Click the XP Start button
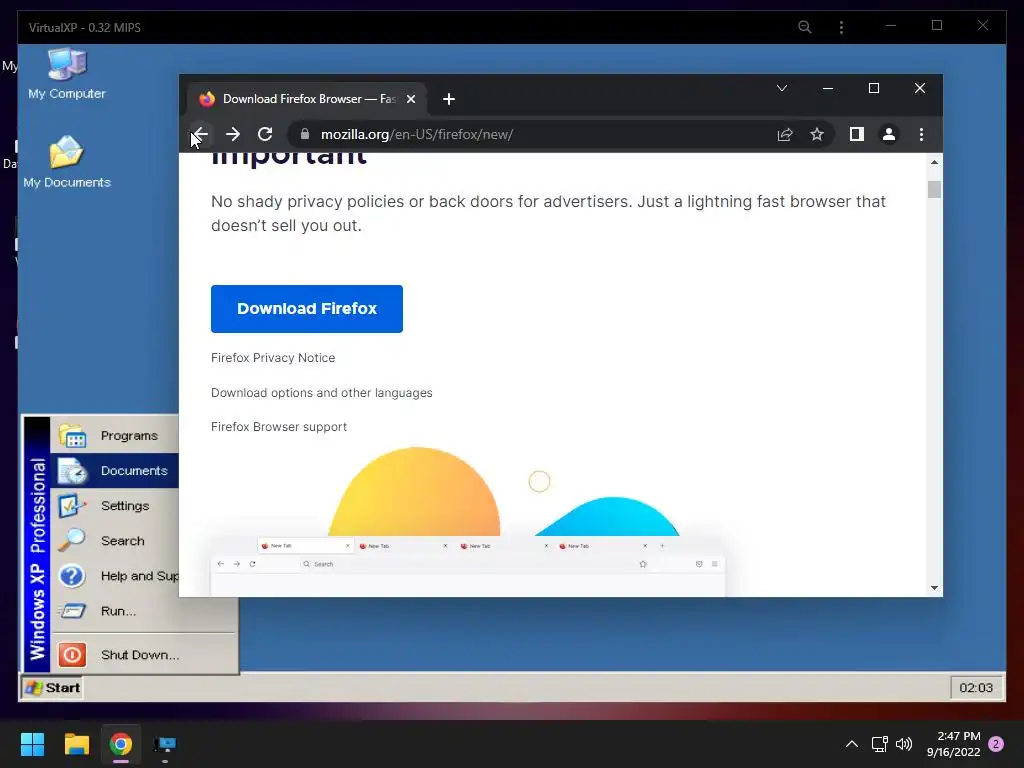This screenshot has height=768, width=1024. tap(53, 688)
